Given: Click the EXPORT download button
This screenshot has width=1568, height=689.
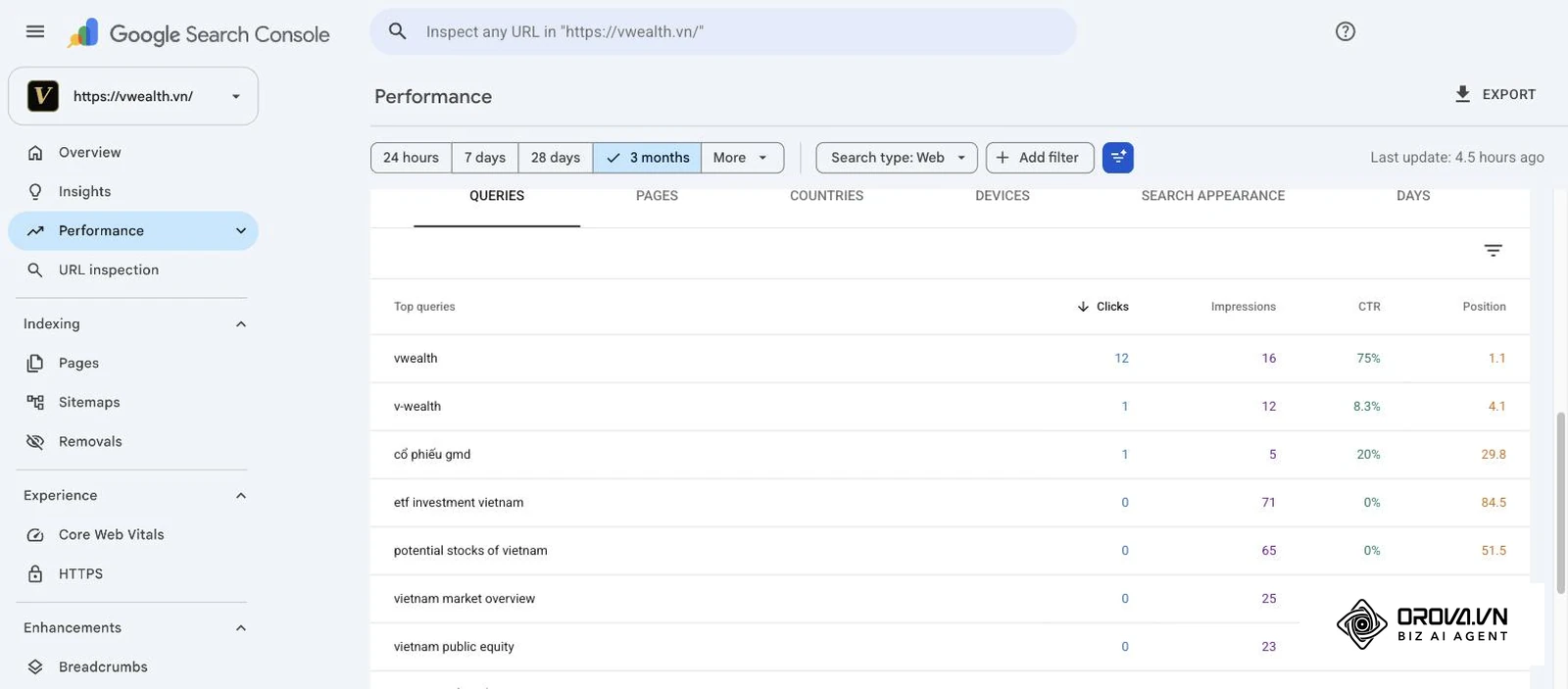Looking at the screenshot, I should point(1494,94).
